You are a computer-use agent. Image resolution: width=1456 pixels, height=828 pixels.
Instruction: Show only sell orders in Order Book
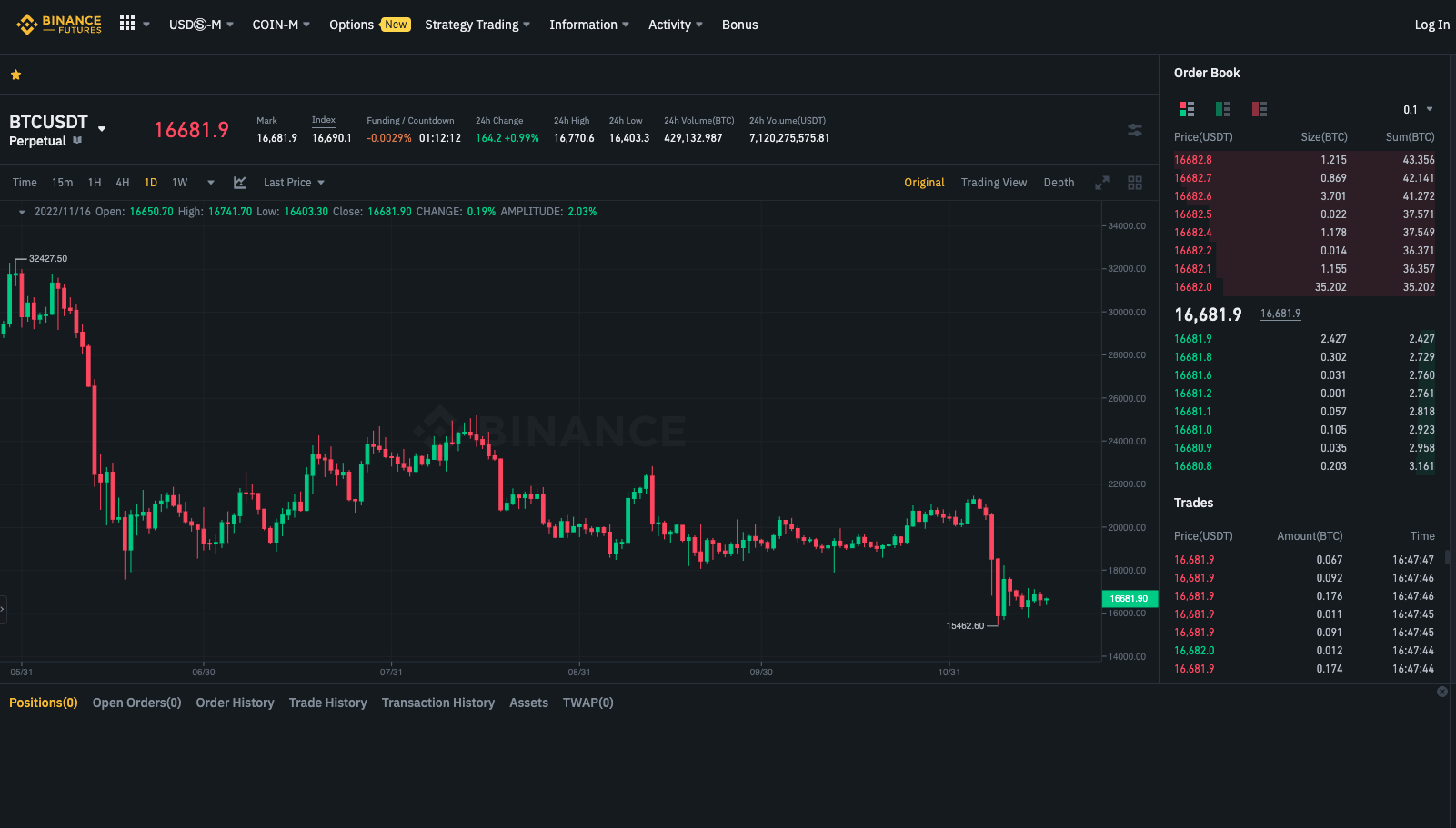1260,109
